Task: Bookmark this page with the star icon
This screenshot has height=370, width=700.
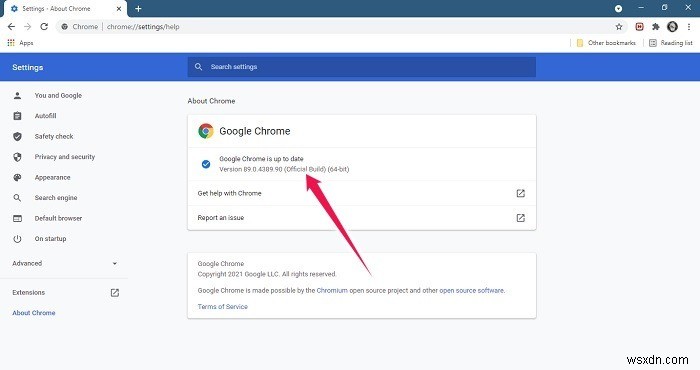Action: [619, 27]
